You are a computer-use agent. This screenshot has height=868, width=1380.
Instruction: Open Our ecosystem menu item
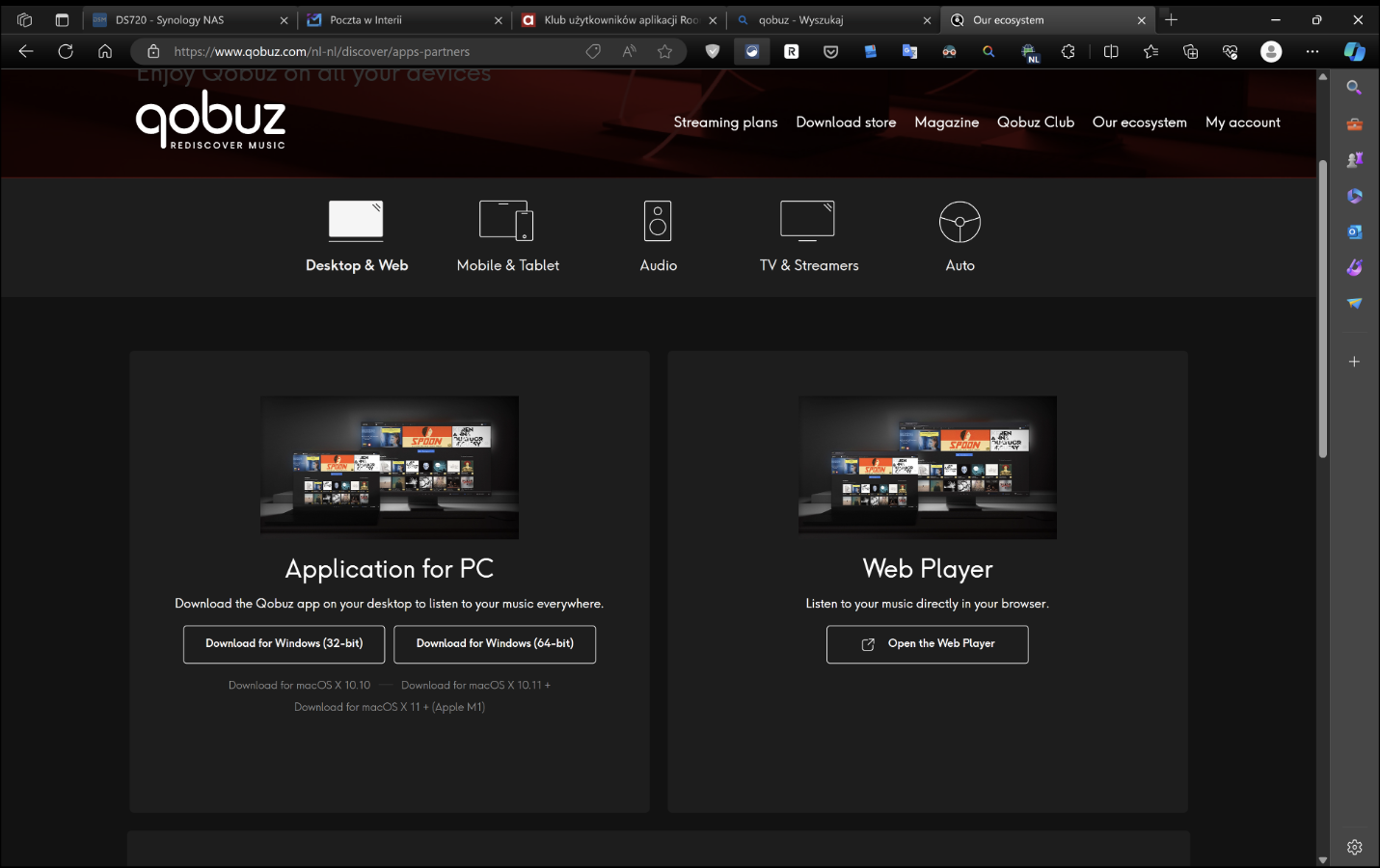(x=1139, y=122)
